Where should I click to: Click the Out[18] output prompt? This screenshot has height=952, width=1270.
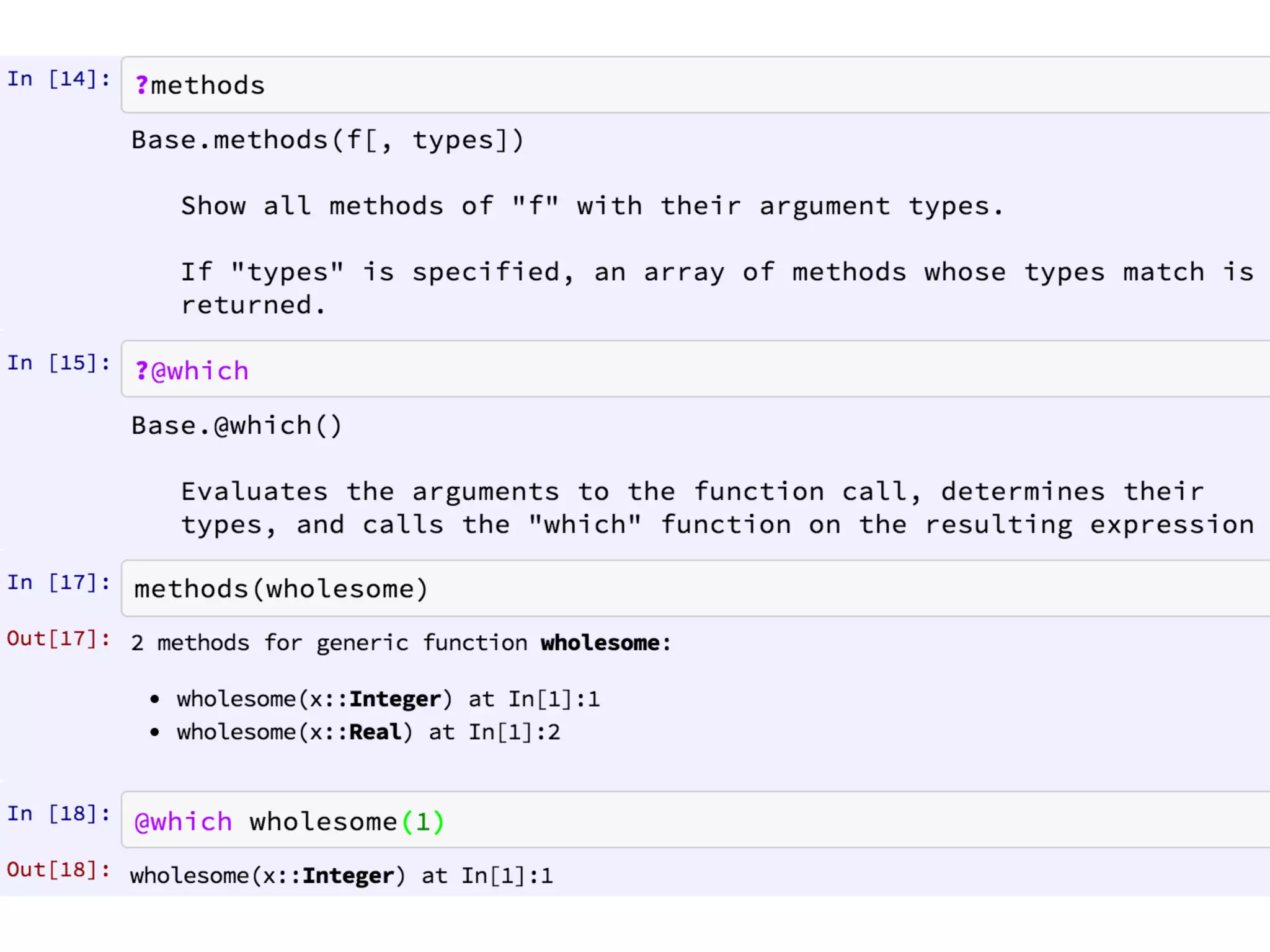click(58, 870)
